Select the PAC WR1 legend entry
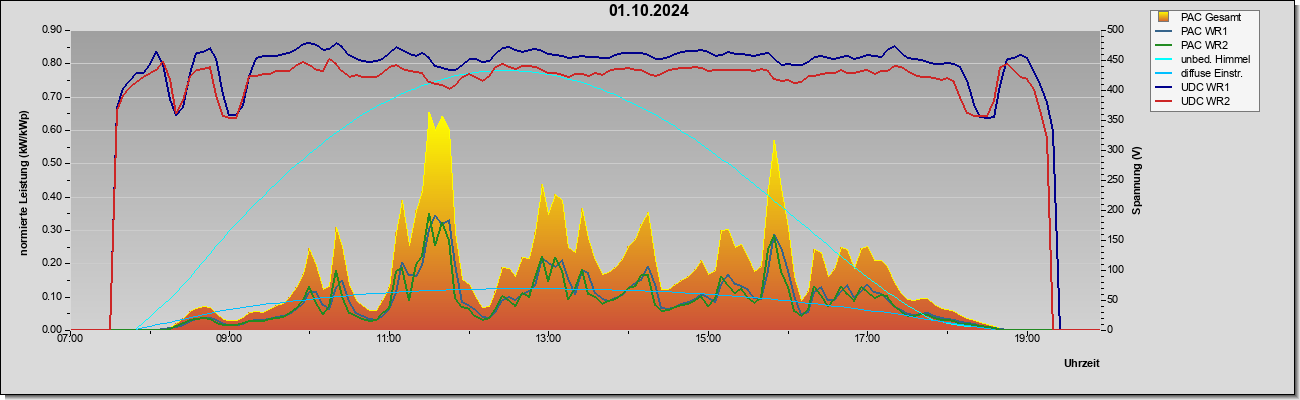 tap(1205, 31)
